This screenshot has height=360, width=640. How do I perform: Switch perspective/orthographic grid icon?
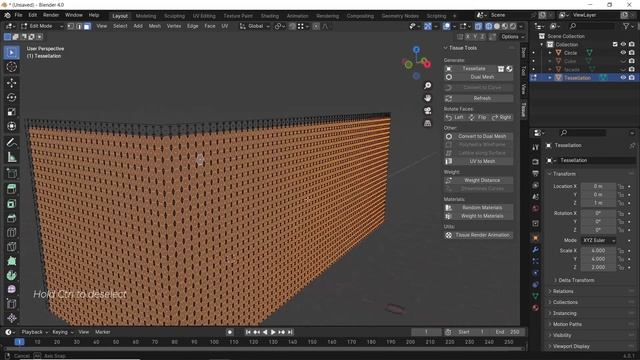click(427, 123)
